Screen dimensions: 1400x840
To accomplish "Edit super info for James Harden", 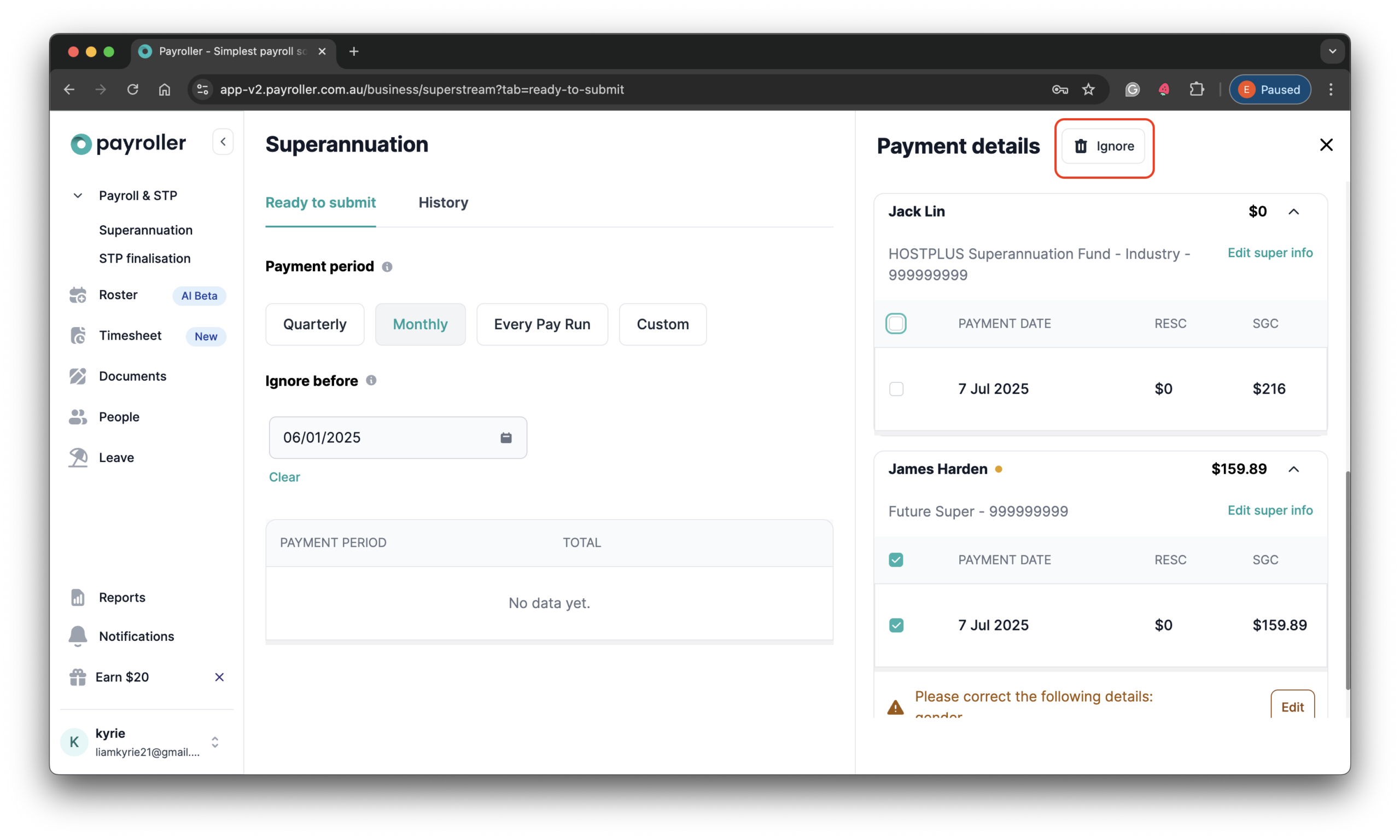I will [x=1270, y=511].
